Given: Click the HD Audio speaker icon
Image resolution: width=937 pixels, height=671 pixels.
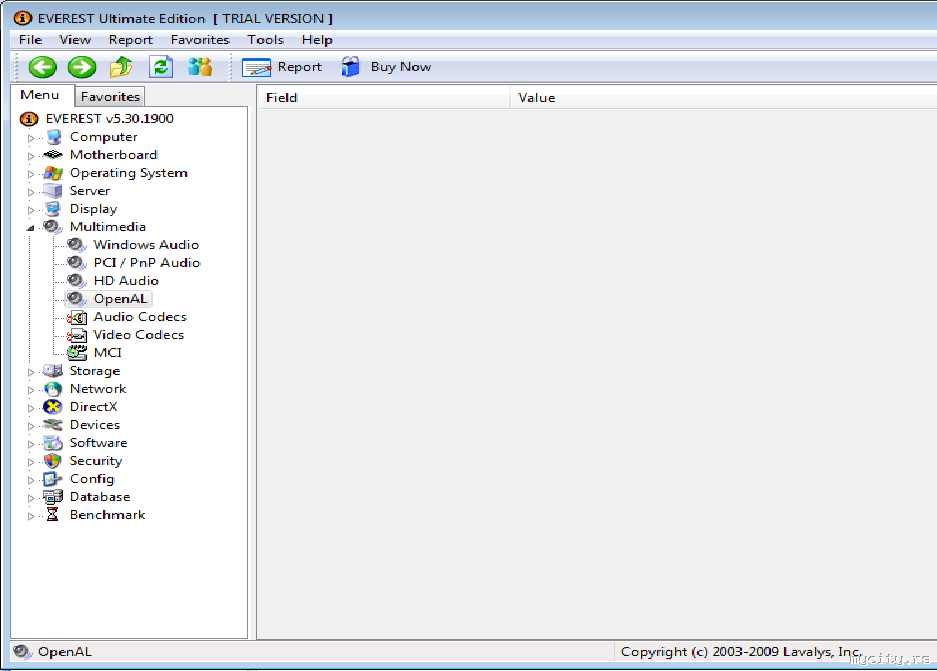Looking at the screenshot, I should (77, 280).
